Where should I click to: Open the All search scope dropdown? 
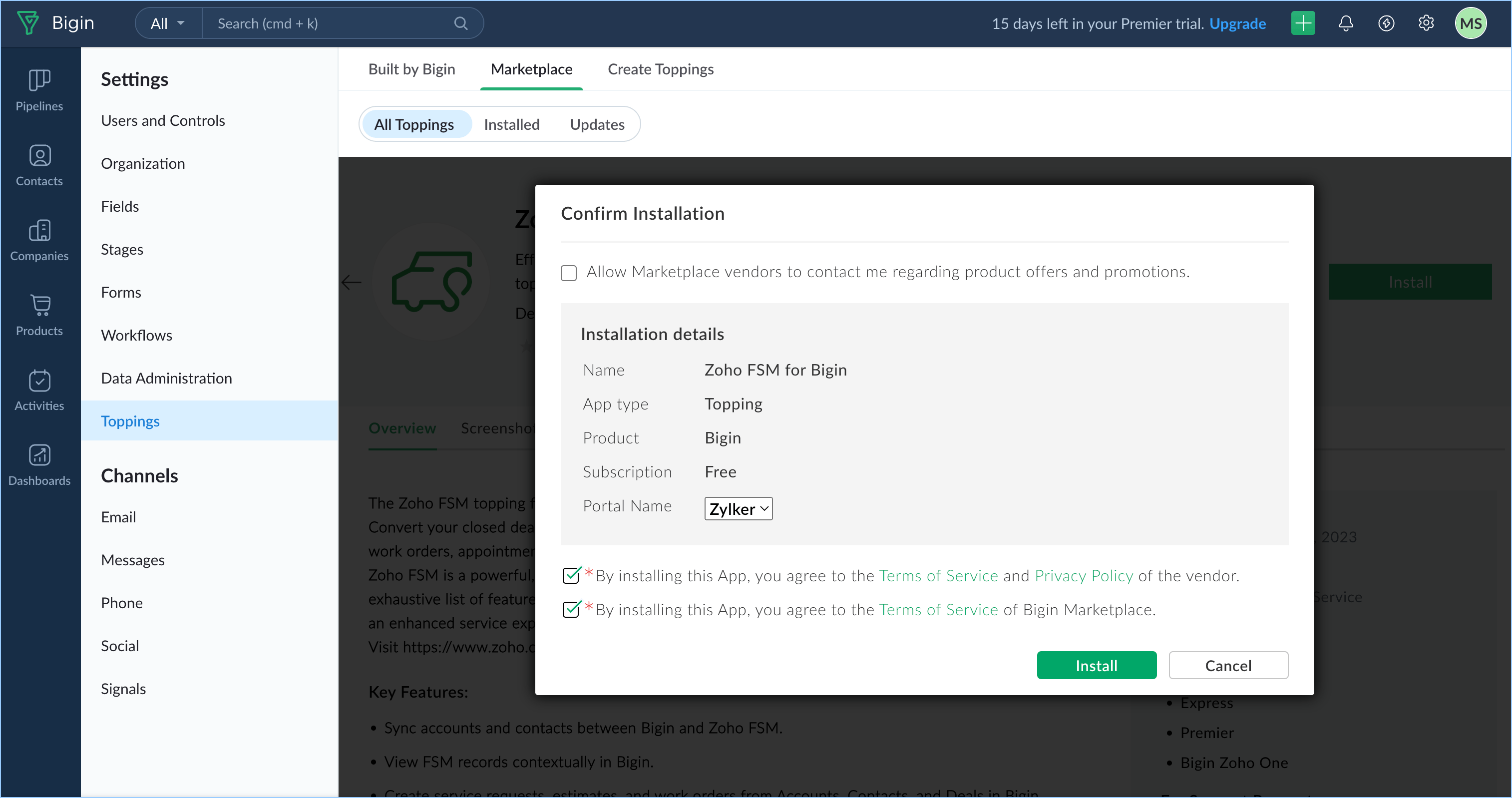point(168,23)
